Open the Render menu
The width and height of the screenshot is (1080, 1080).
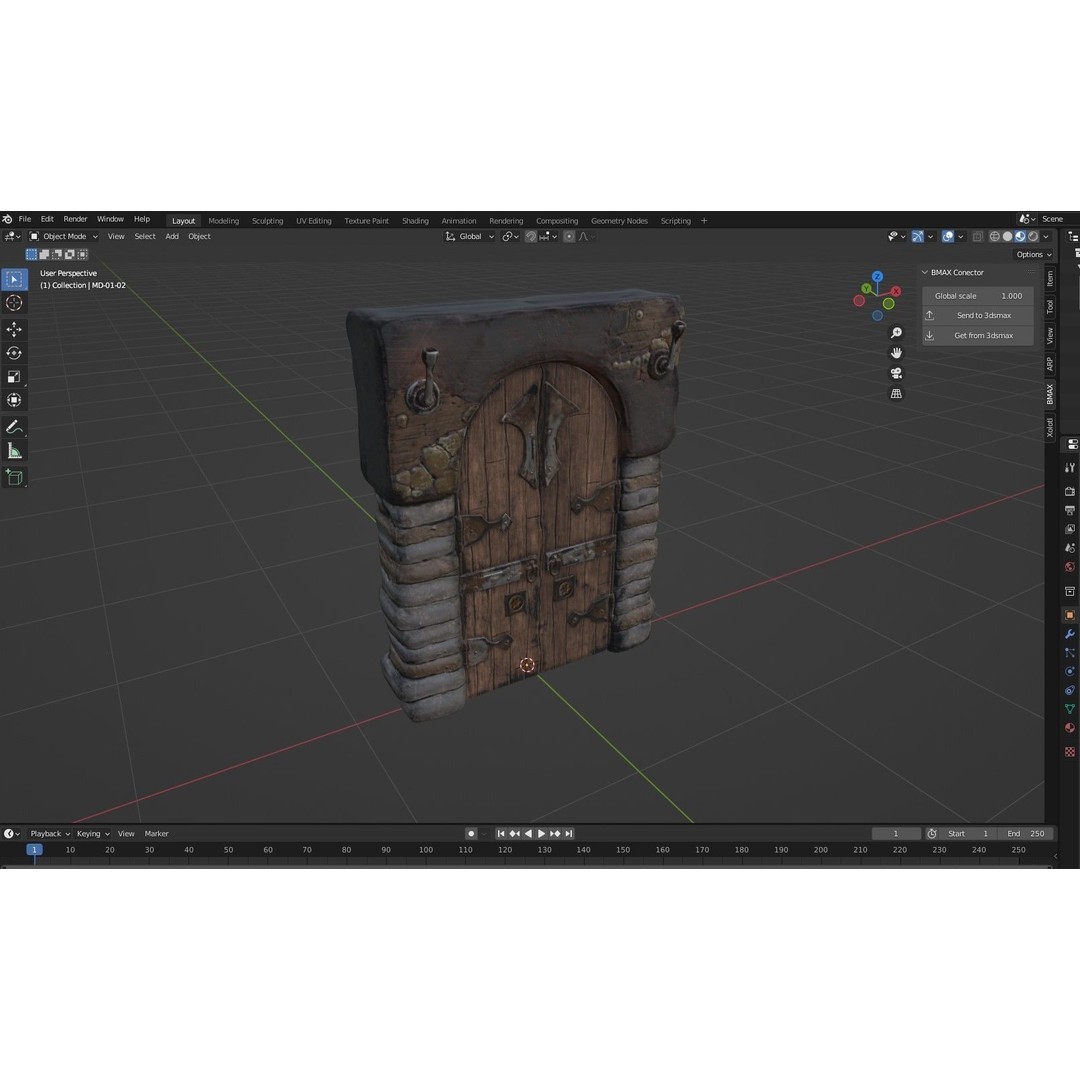(75, 218)
